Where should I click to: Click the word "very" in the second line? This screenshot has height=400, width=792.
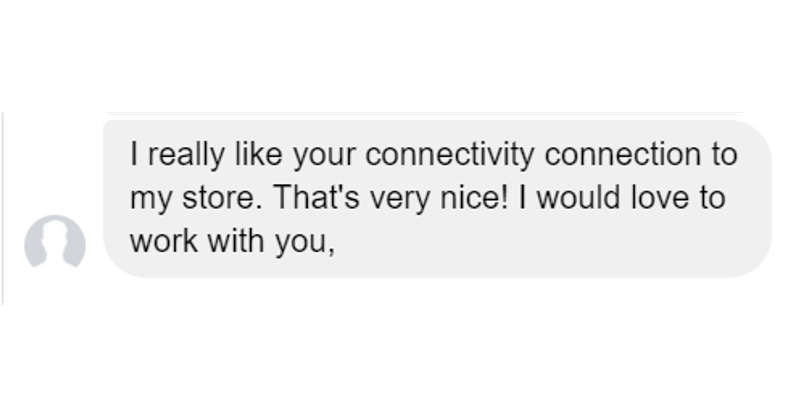click(x=400, y=199)
